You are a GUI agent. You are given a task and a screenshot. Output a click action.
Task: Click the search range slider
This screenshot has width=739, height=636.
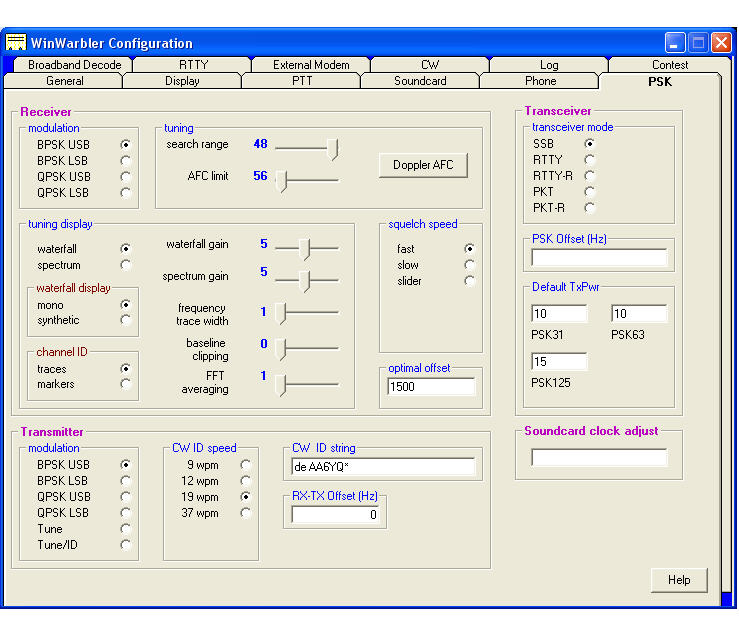tap(307, 149)
